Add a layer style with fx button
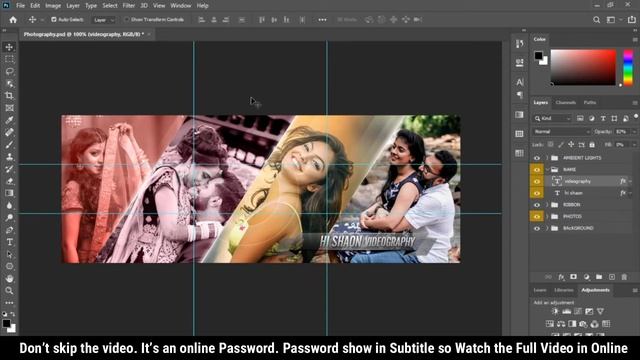Viewport: 640px width, 360px height. pos(561,277)
